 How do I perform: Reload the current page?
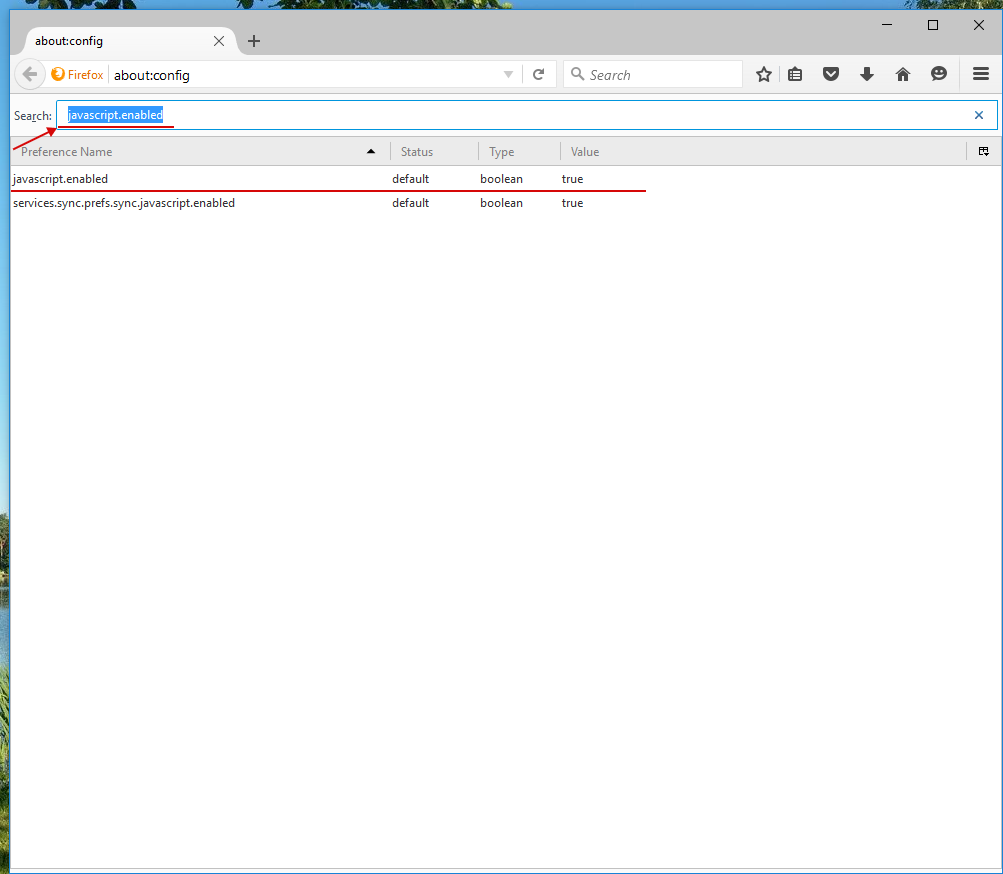tap(539, 74)
